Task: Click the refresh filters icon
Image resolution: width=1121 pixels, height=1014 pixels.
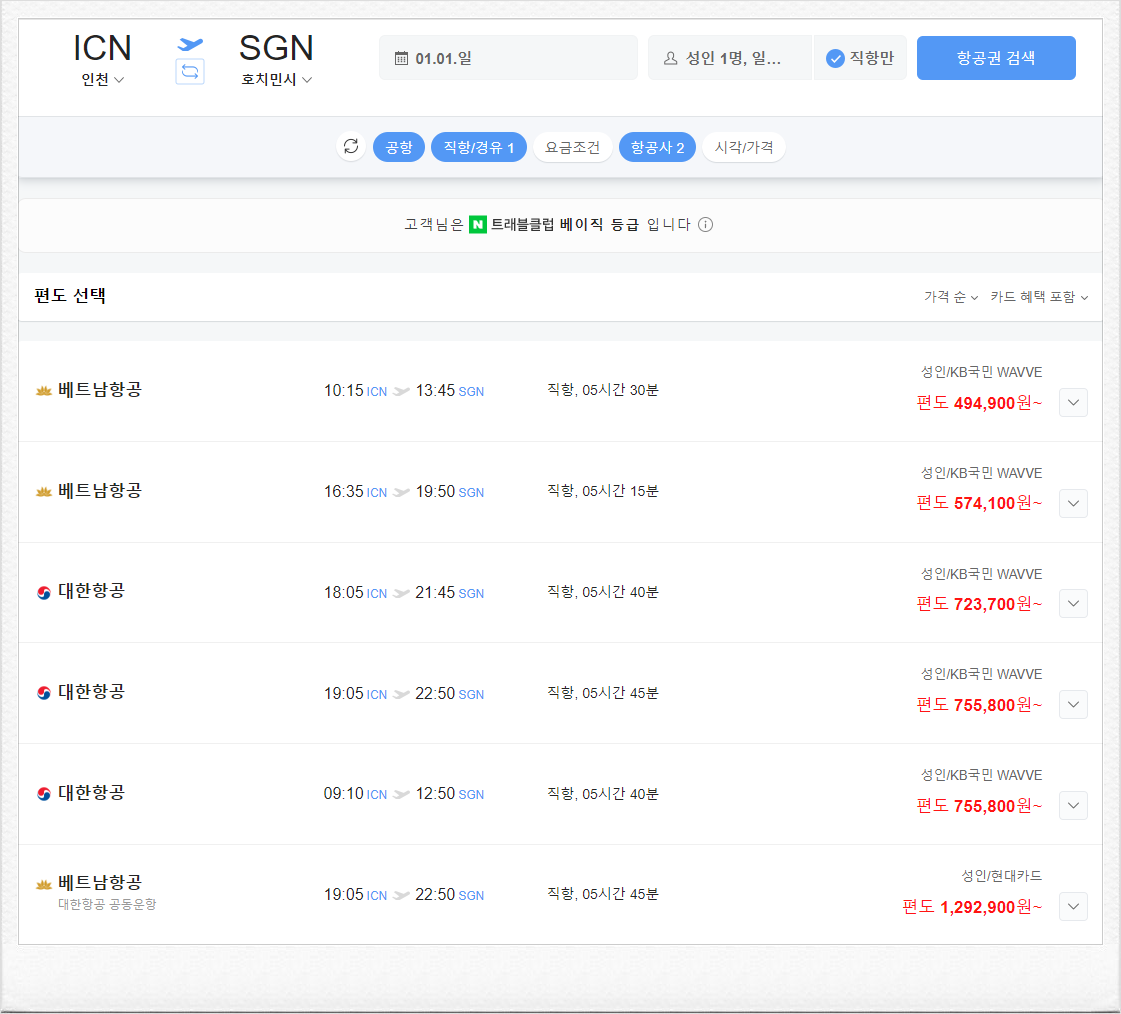Action: pos(351,147)
